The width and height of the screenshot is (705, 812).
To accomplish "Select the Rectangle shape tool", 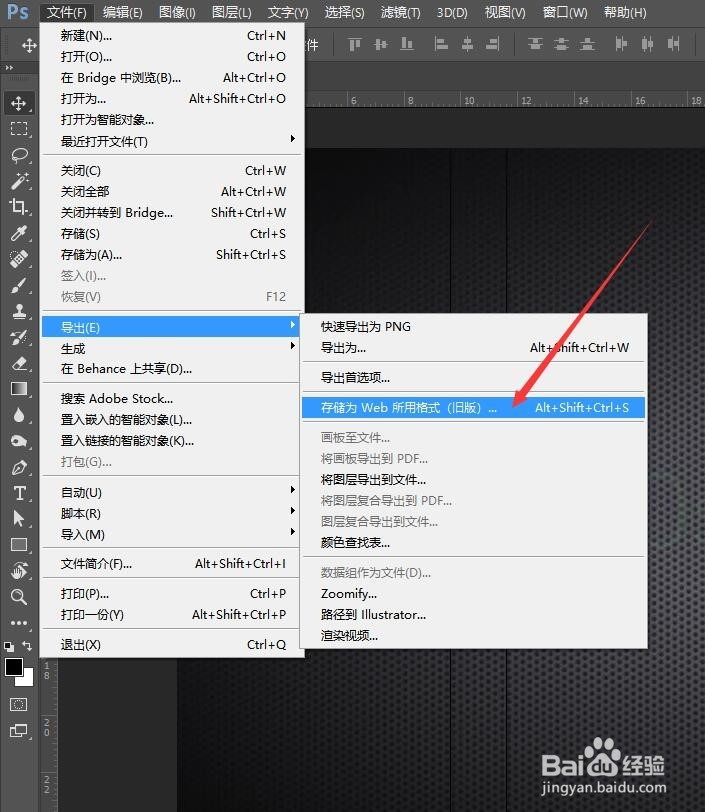I will coord(19,545).
